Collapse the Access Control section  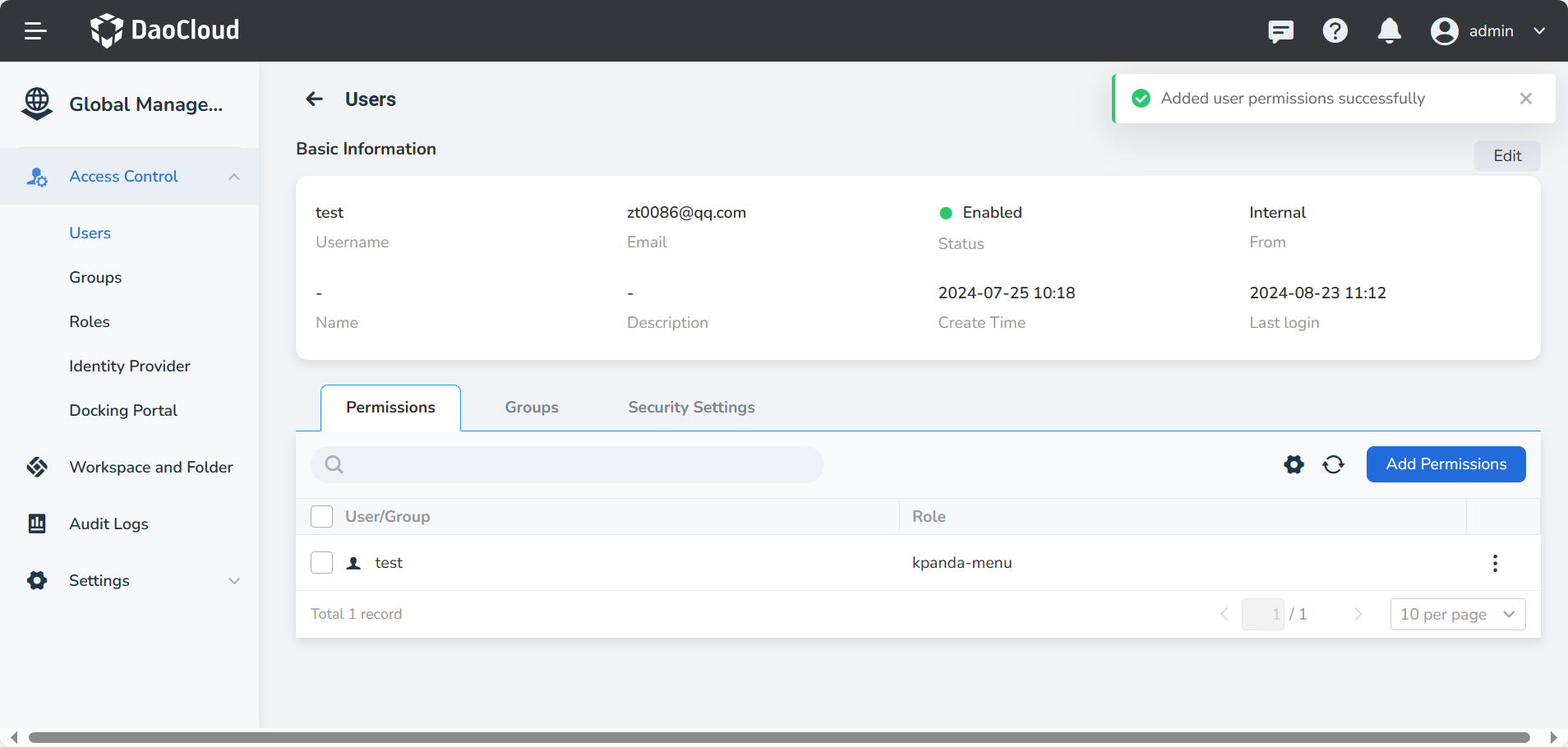pos(234,177)
